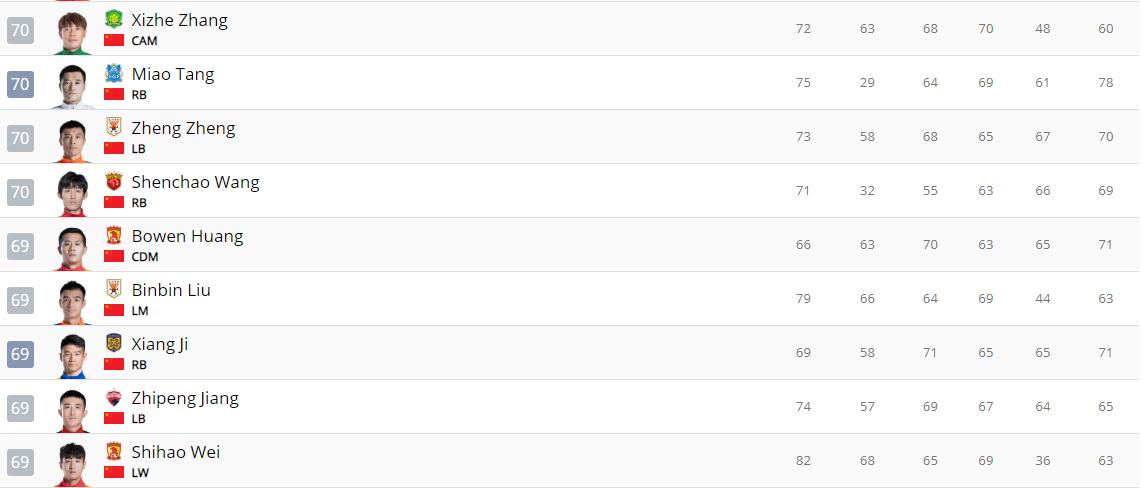
Task: Open Xizhe Zhang's player page
Action: coord(179,20)
